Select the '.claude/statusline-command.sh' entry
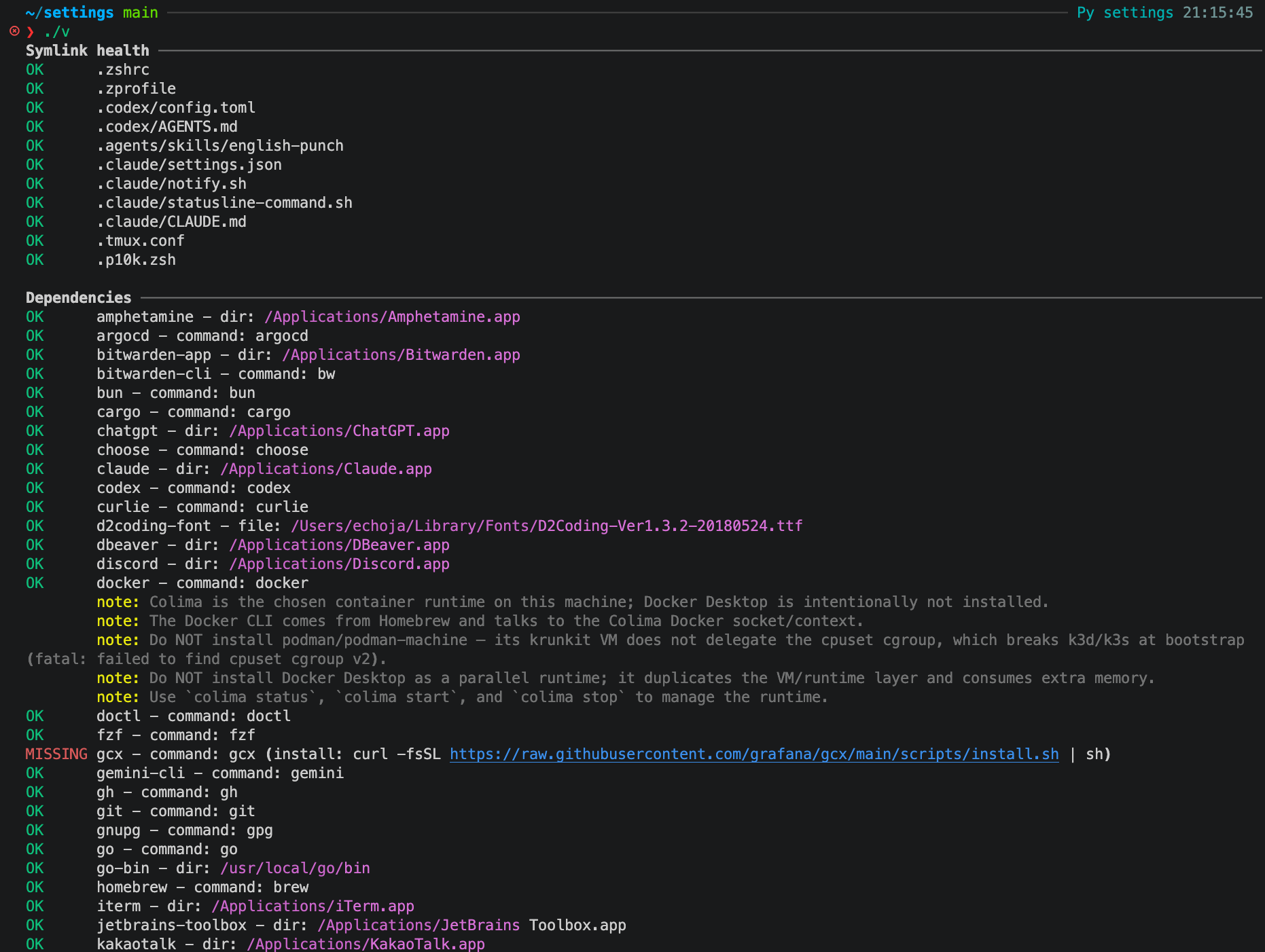Screen dimensions: 1265x952 224,203
